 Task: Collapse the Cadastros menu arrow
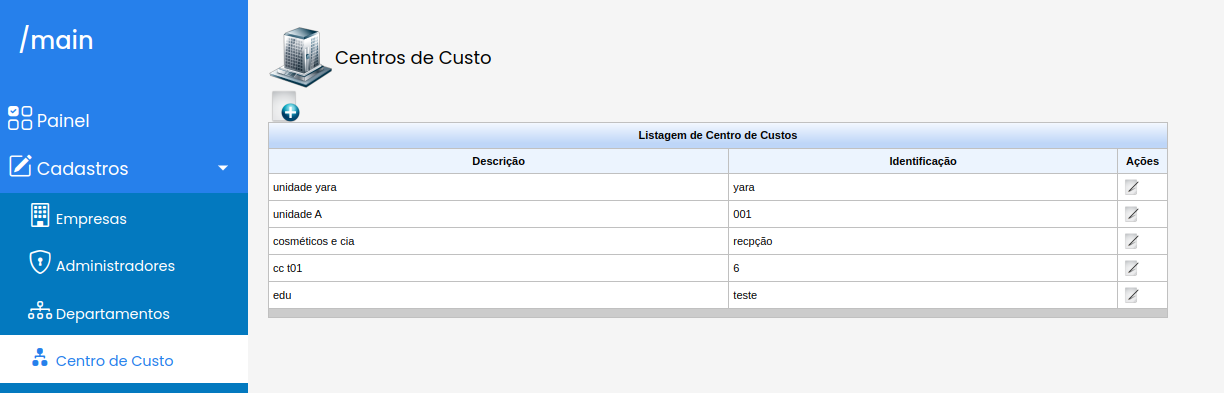pyautogui.click(x=223, y=168)
